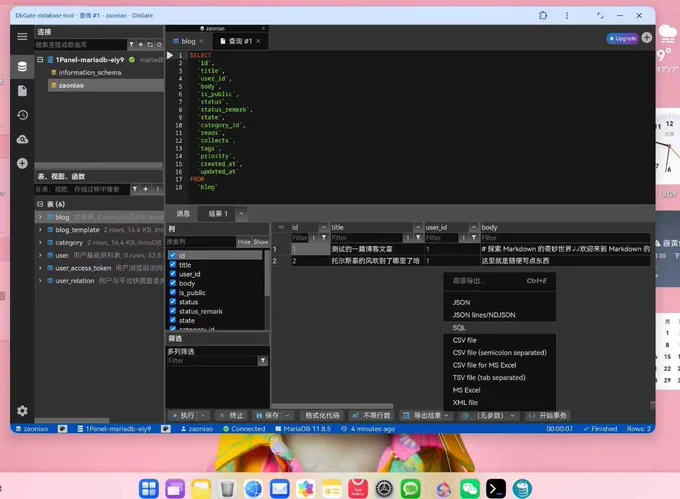Click the 终止 stop button
Screen dimensions: 680x499
click(232, 415)
